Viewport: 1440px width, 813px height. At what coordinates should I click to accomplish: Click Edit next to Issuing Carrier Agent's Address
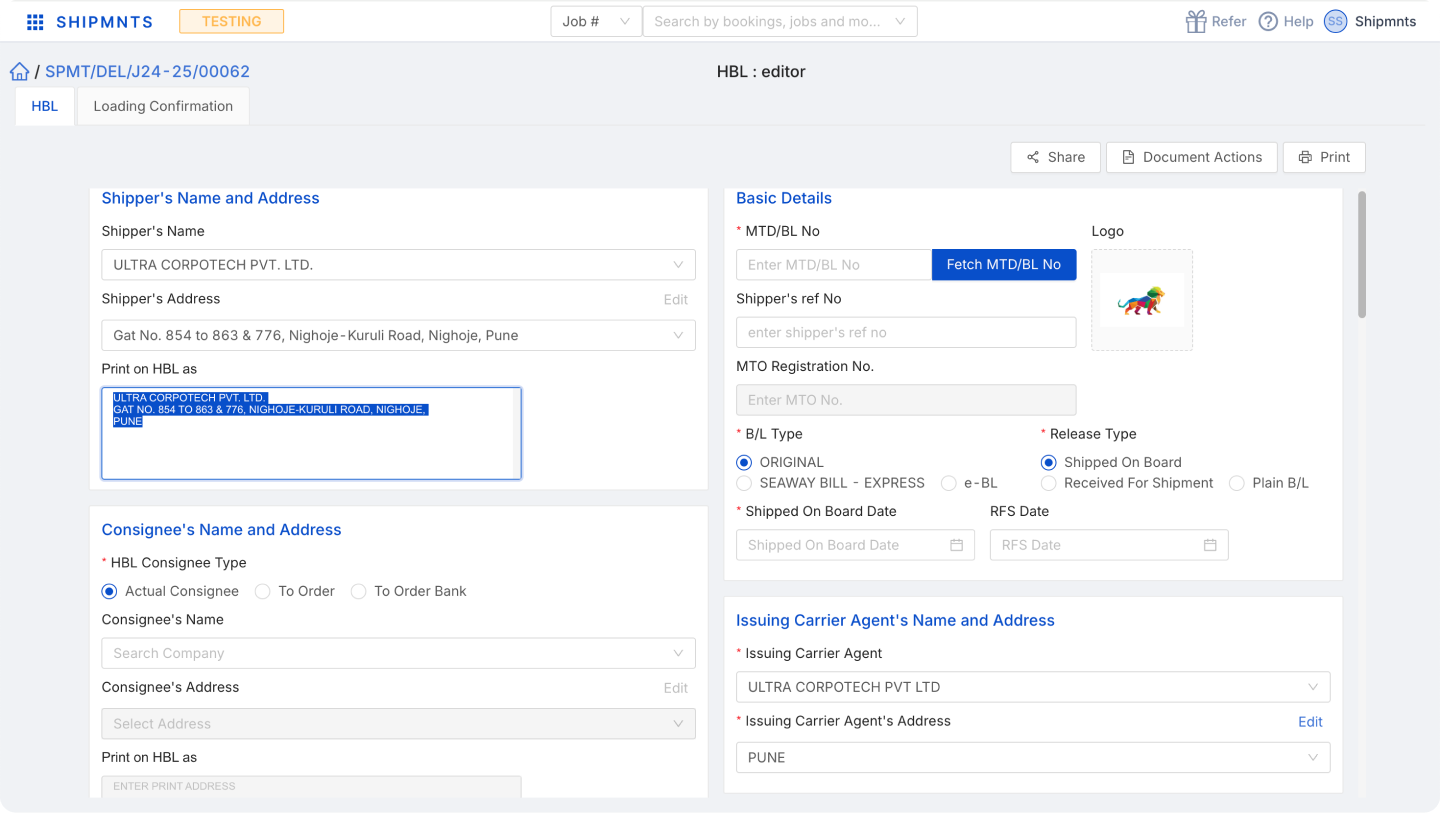(x=1310, y=722)
